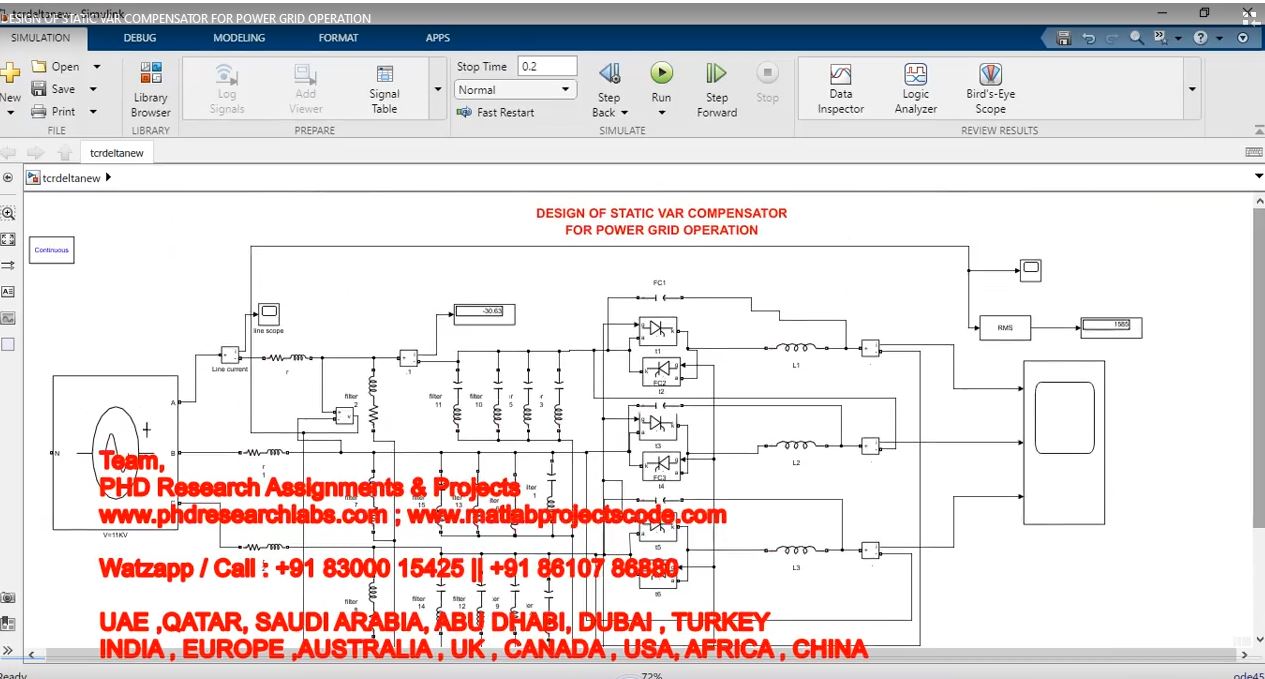The height and width of the screenshot is (679, 1265).
Task: Run the simulation with green Run button
Action: coord(661,73)
